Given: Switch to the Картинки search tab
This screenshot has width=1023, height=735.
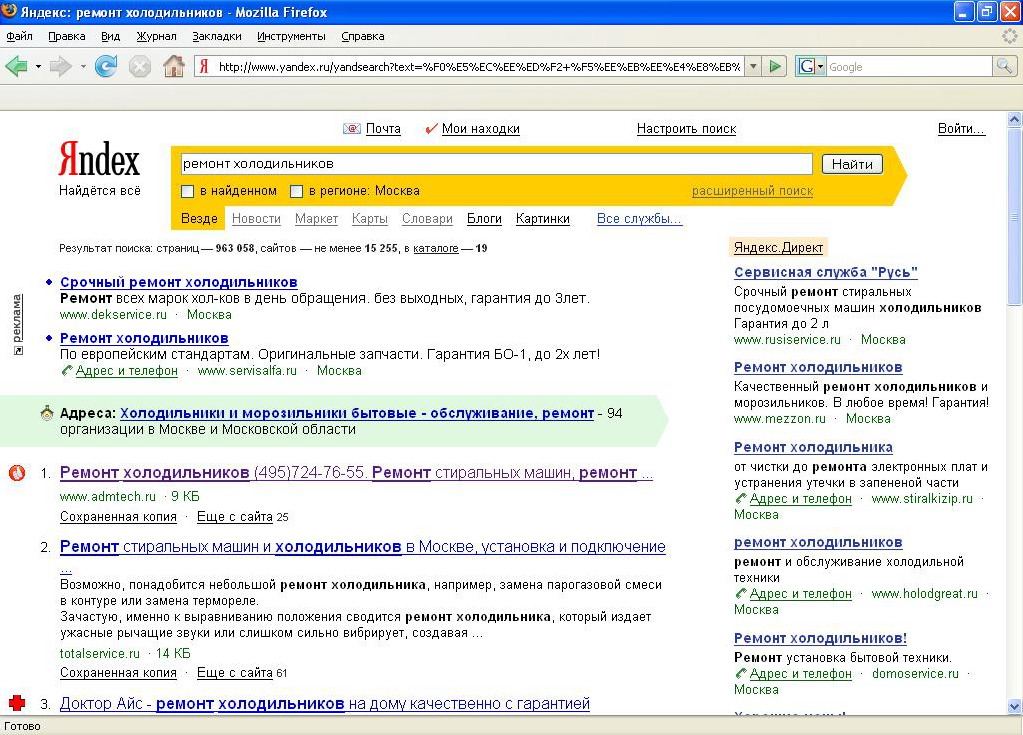Looking at the screenshot, I should 543,219.
